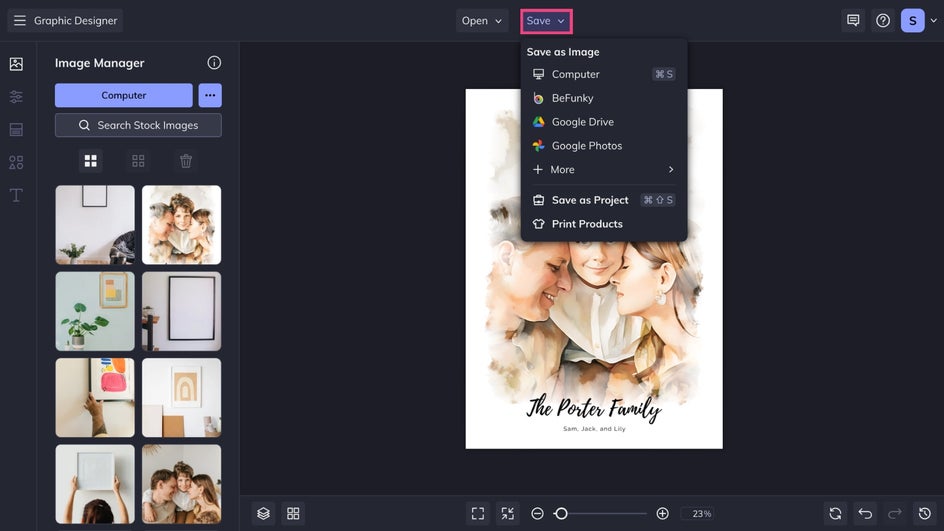Click The Porter Family text on canvas

tap(594, 409)
